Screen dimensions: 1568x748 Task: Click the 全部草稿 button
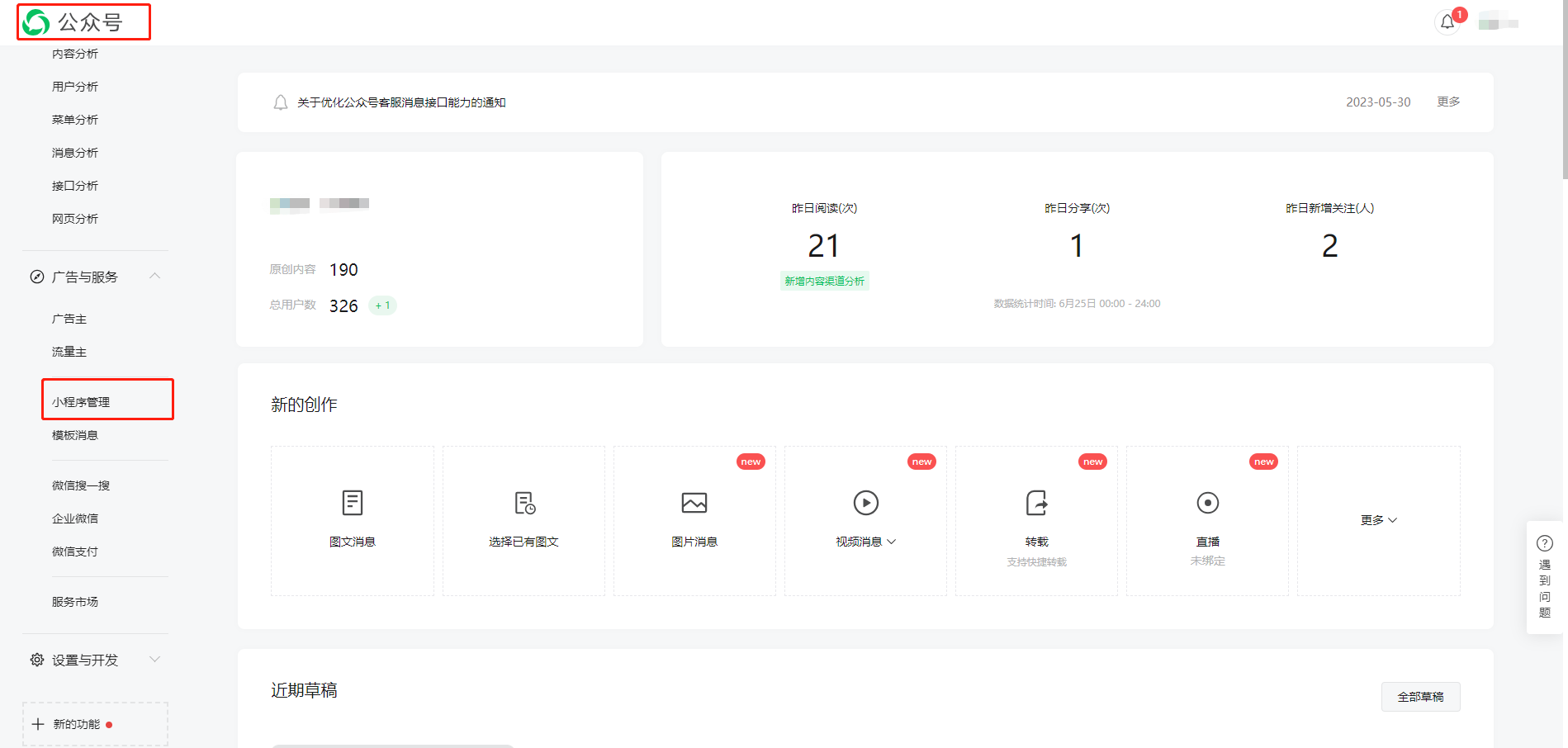(x=1420, y=697)
